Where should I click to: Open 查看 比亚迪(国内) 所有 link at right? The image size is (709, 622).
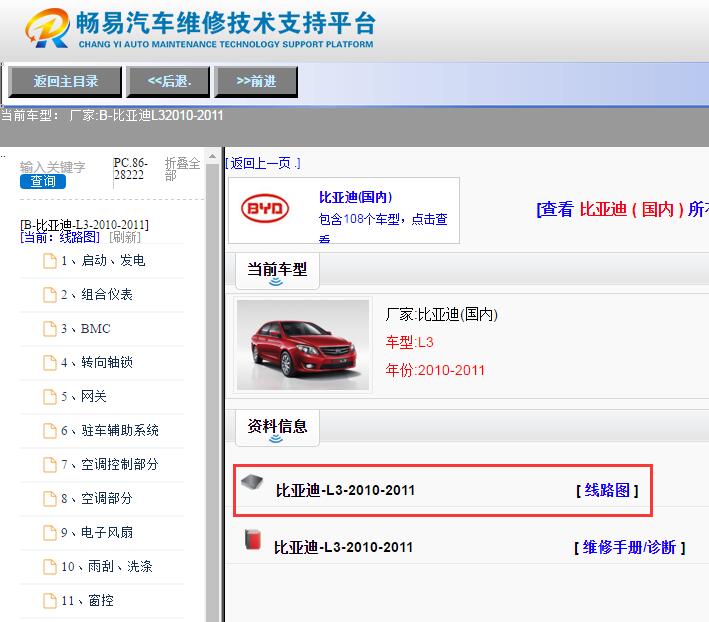[623, 209]
